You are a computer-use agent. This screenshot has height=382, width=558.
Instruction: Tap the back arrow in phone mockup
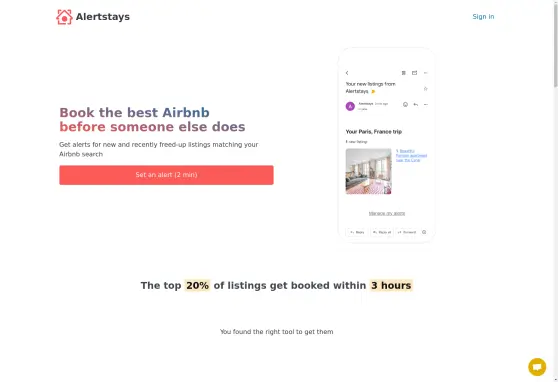point(347,73)
